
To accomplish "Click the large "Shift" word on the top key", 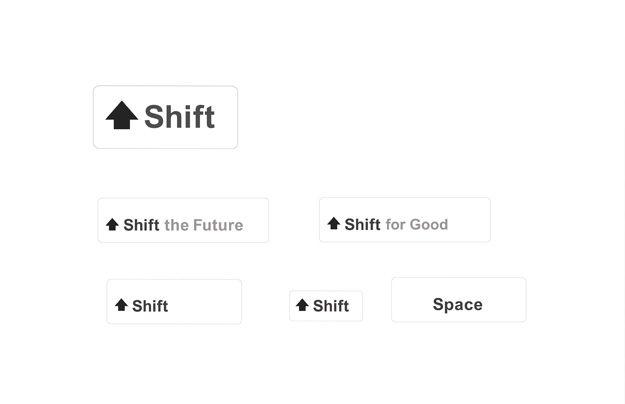I will coord(179,117).
